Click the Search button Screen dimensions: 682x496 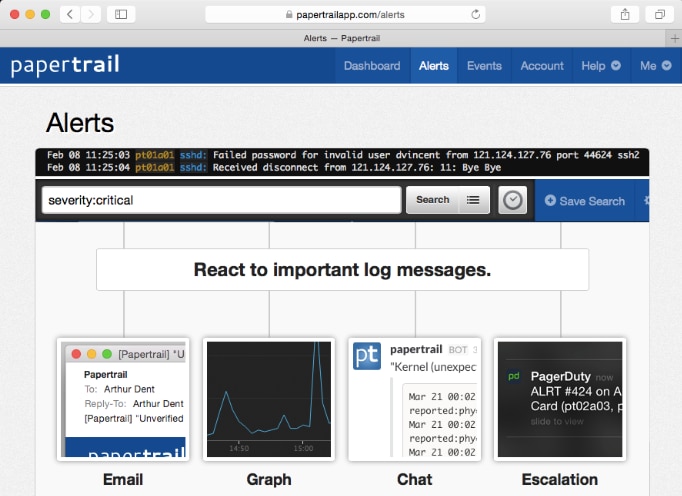pyautogui.click(x=432, y=200)
